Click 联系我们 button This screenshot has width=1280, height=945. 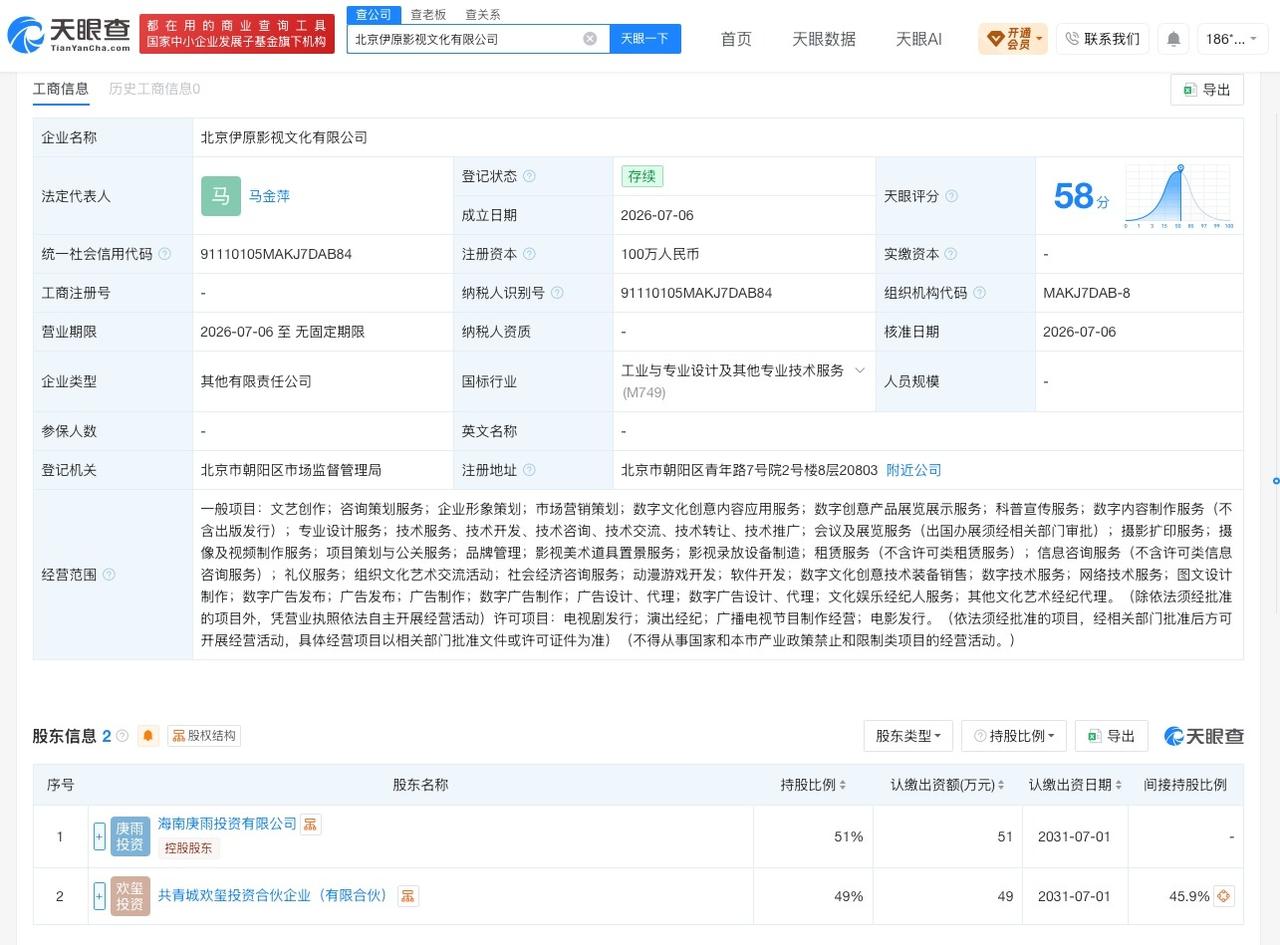pos(1102,39)
